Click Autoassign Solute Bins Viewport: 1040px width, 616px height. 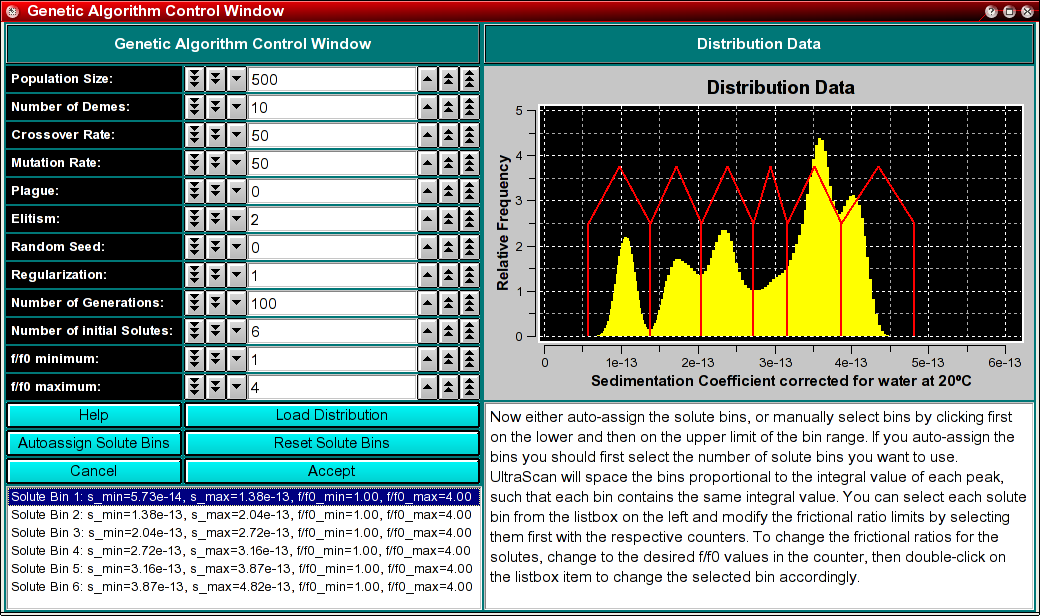(x=94, y=443)
